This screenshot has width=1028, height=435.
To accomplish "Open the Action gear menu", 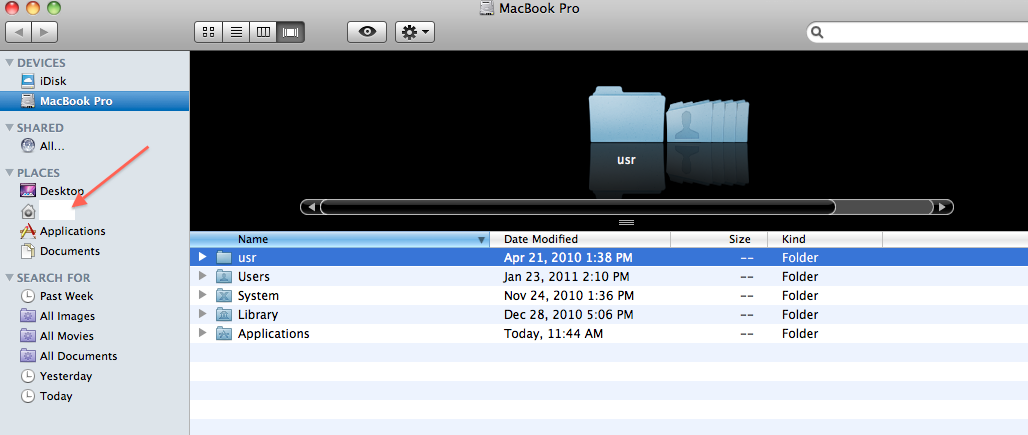I will pos(415,32).
